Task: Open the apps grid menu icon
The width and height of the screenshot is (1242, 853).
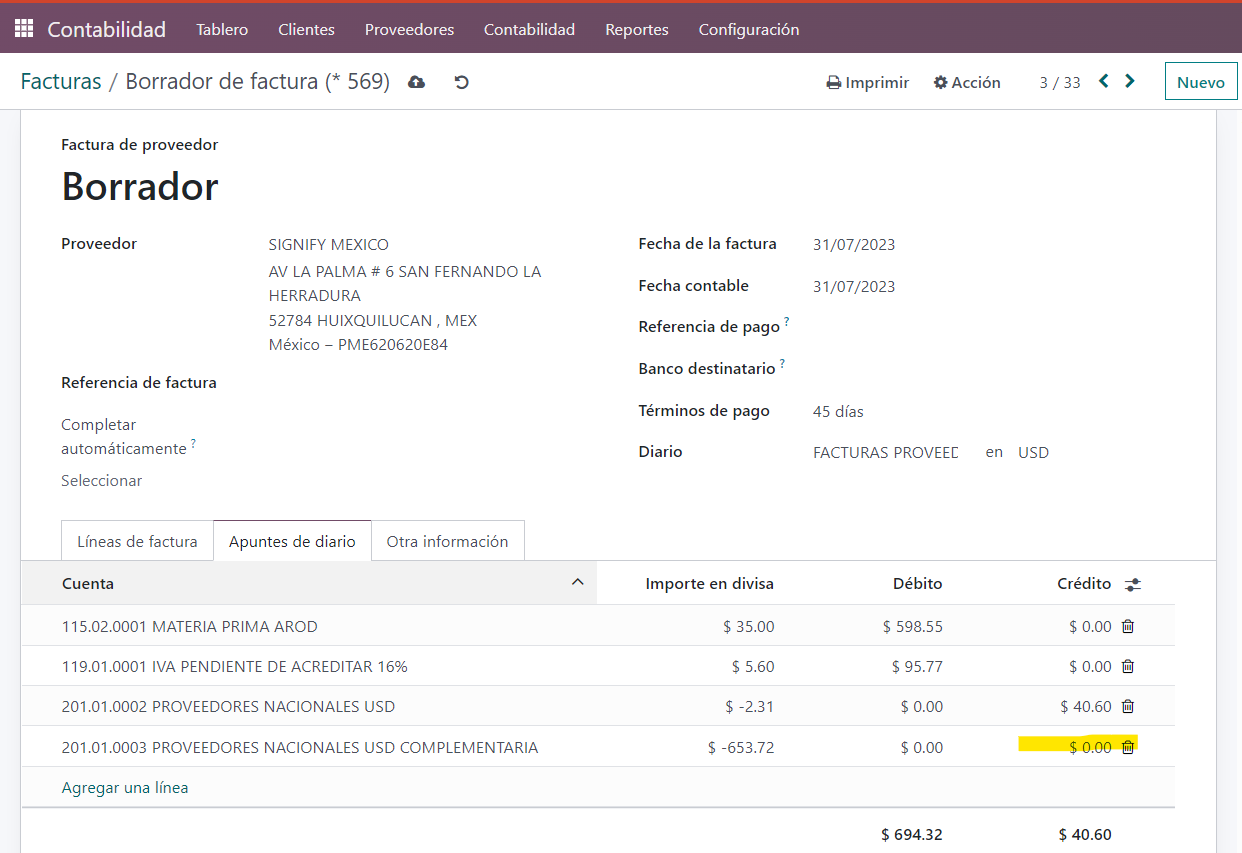Action: click(23, 29)
